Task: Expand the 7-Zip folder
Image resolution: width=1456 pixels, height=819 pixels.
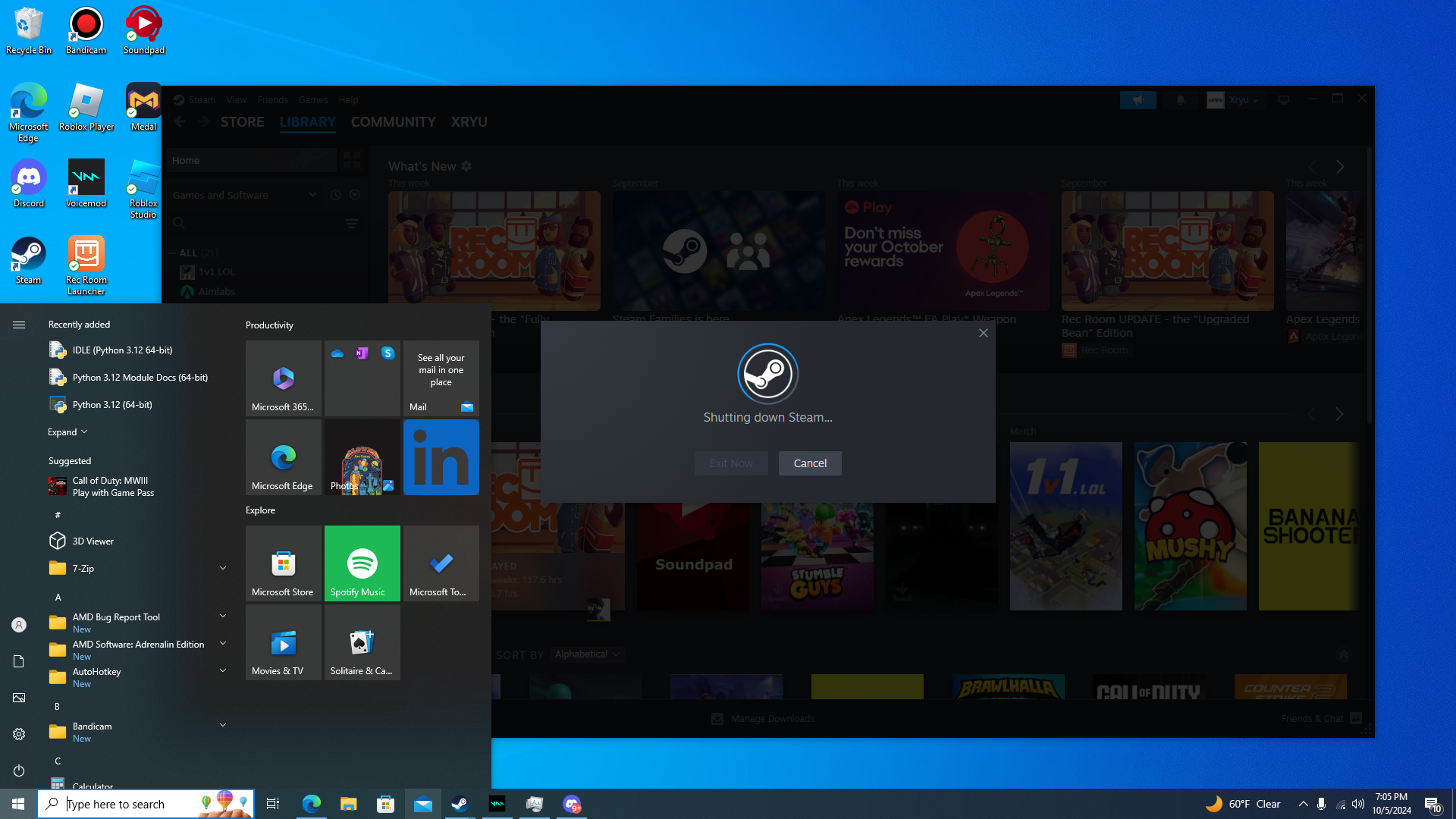Action: point(222,568)
